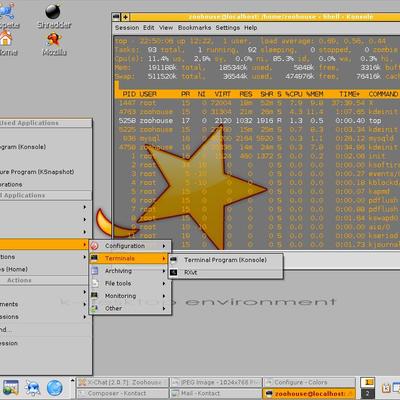Expand the File tools submenu arrow
Viewport: 400px width, 400px height.
coord(164,283)
